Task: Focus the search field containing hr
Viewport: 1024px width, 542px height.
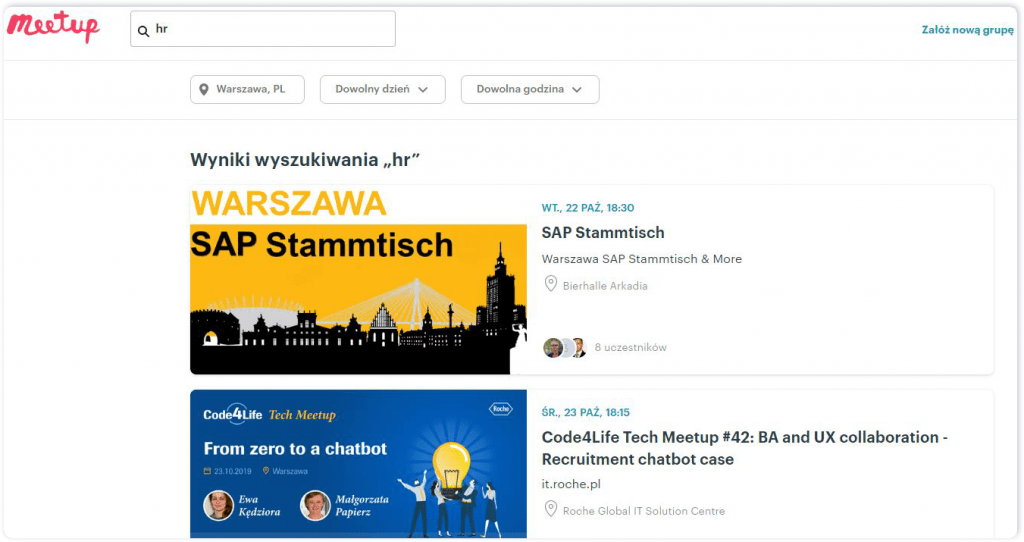Action: 263,29
